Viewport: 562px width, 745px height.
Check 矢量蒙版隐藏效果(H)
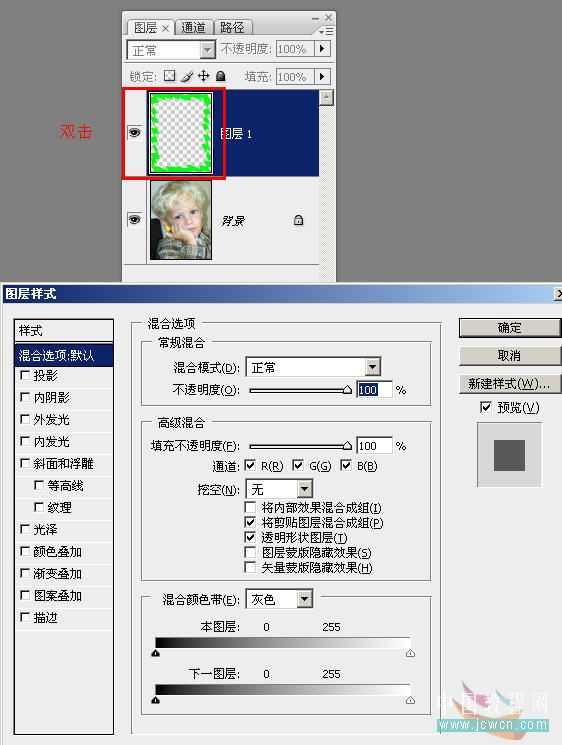coord(250,567)
